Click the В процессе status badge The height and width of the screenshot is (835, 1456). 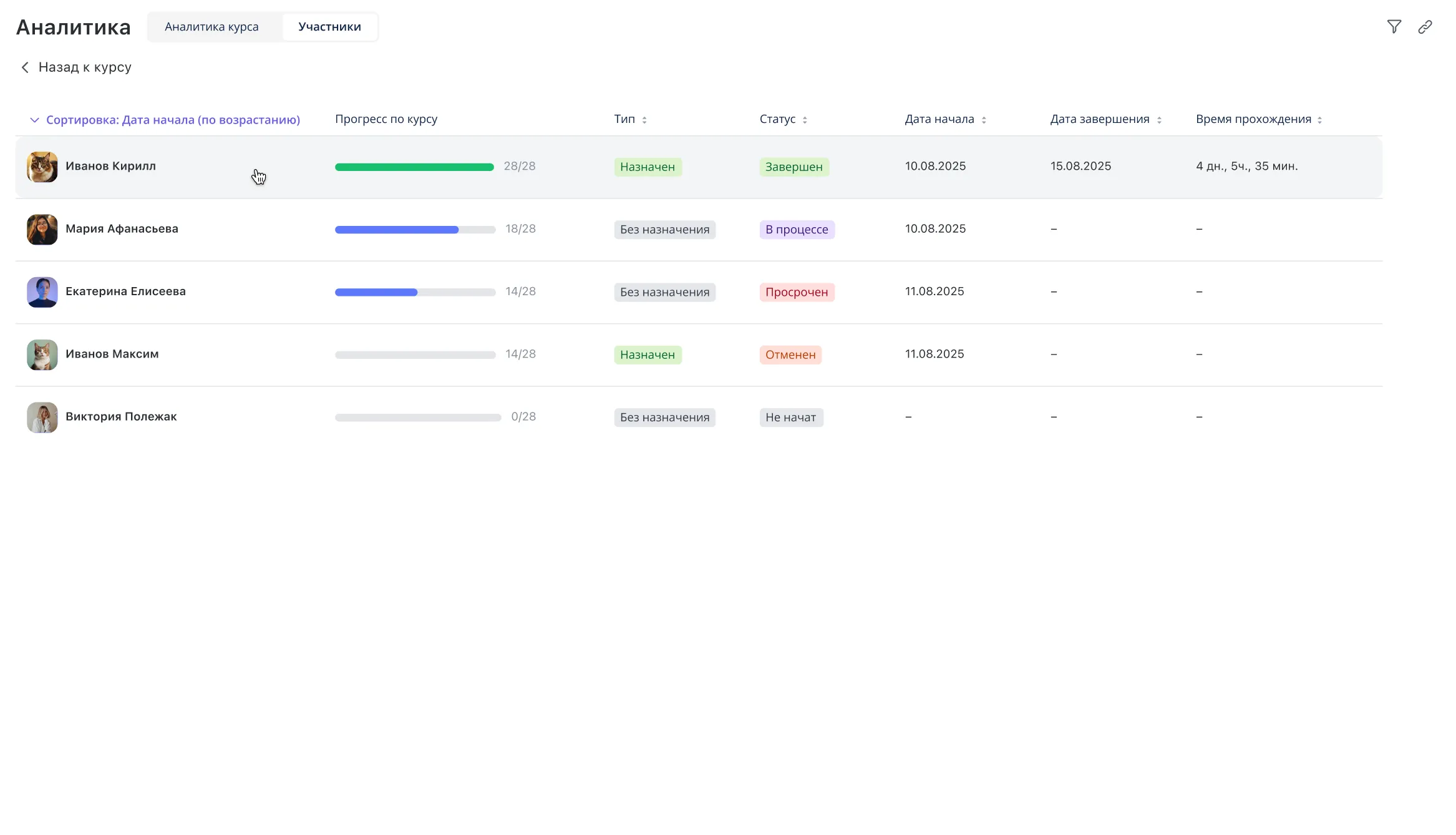796,230
